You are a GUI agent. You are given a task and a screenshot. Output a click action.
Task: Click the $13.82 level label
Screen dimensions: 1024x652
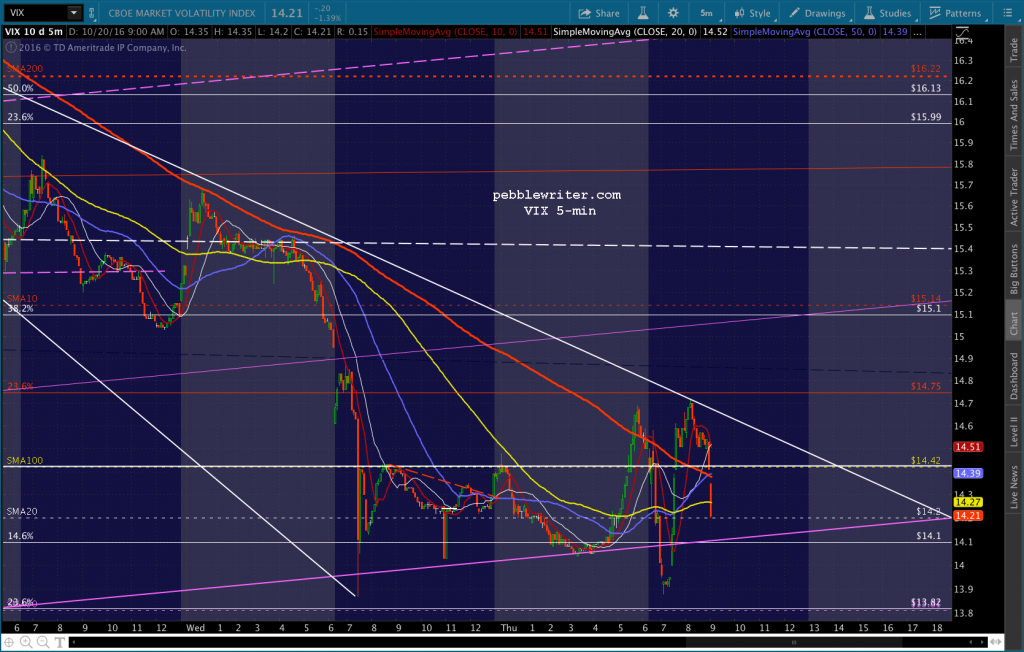tap(926, 602)
